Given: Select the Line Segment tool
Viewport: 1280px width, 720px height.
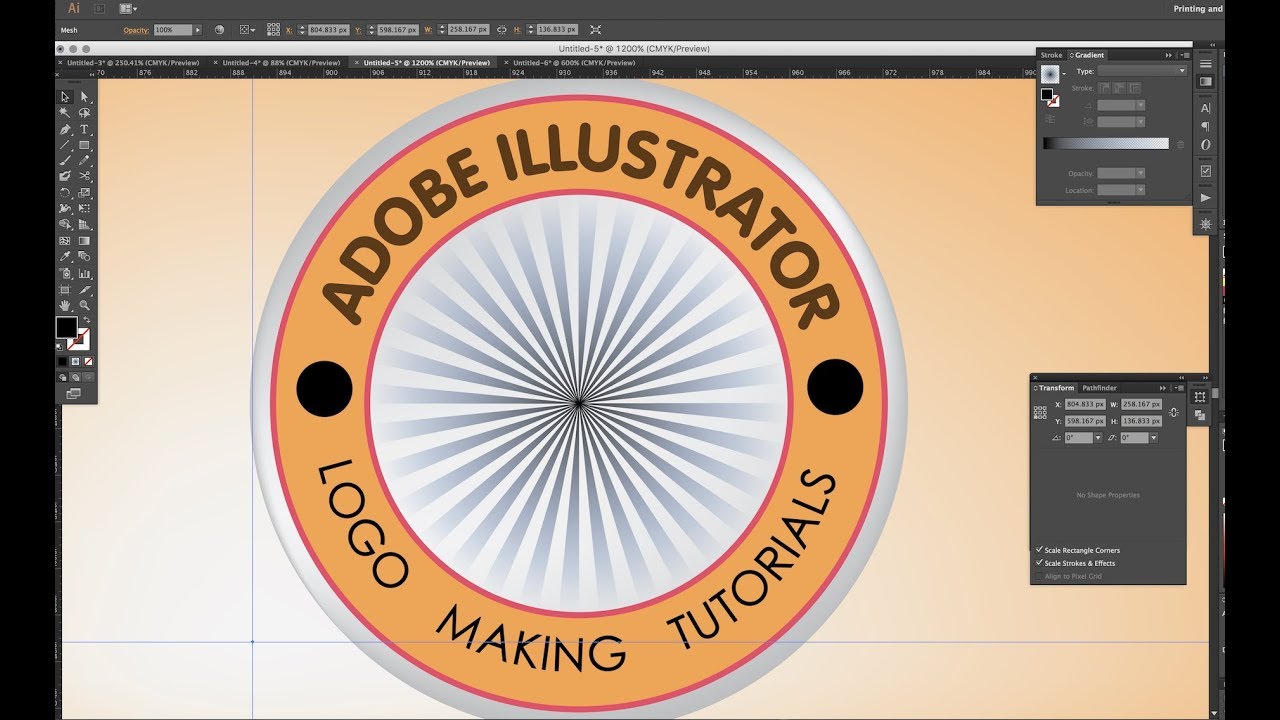Looking at the screenshot, I should pyautogui.click(x=65, y=145).
